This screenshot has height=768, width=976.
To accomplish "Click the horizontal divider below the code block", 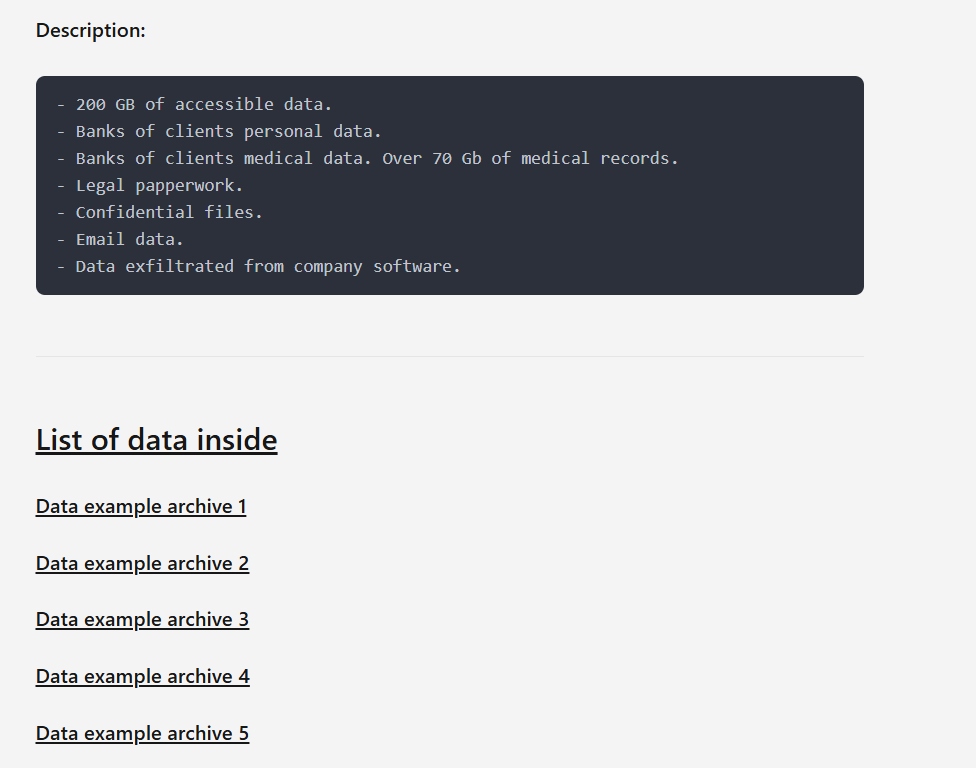I will pos(450,356).
